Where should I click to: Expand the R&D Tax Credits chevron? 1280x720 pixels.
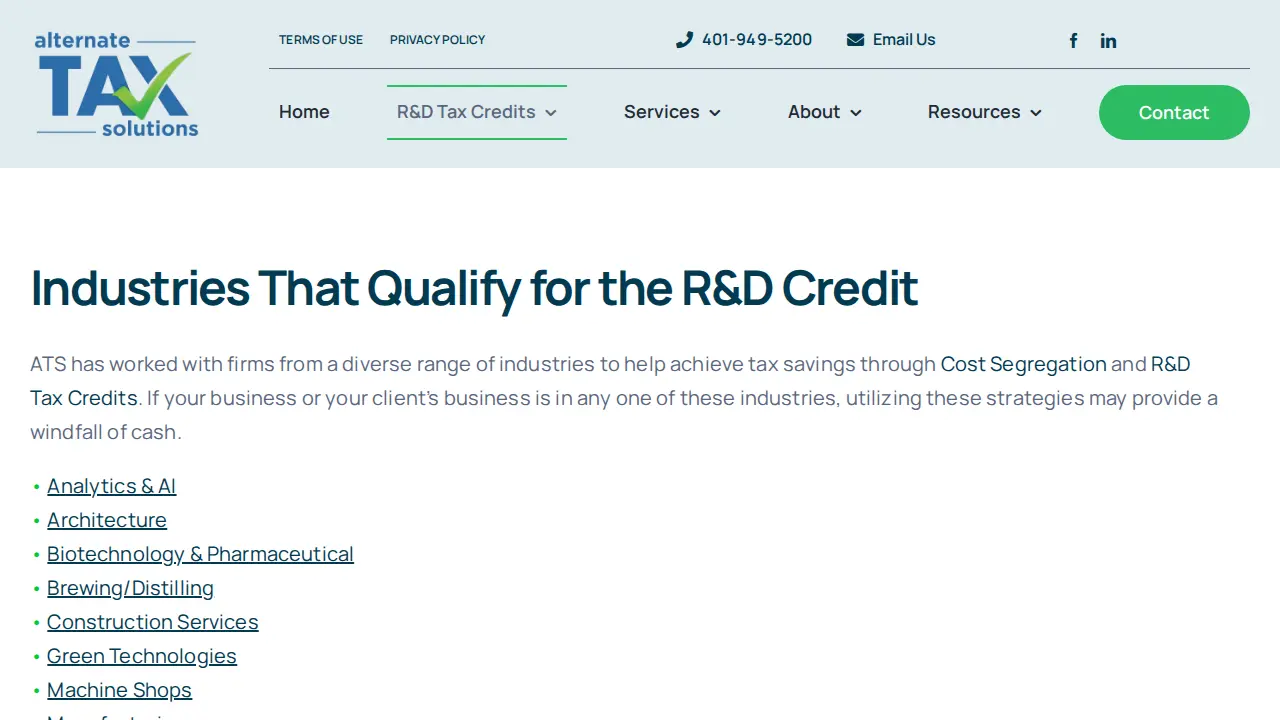point(551,113)
